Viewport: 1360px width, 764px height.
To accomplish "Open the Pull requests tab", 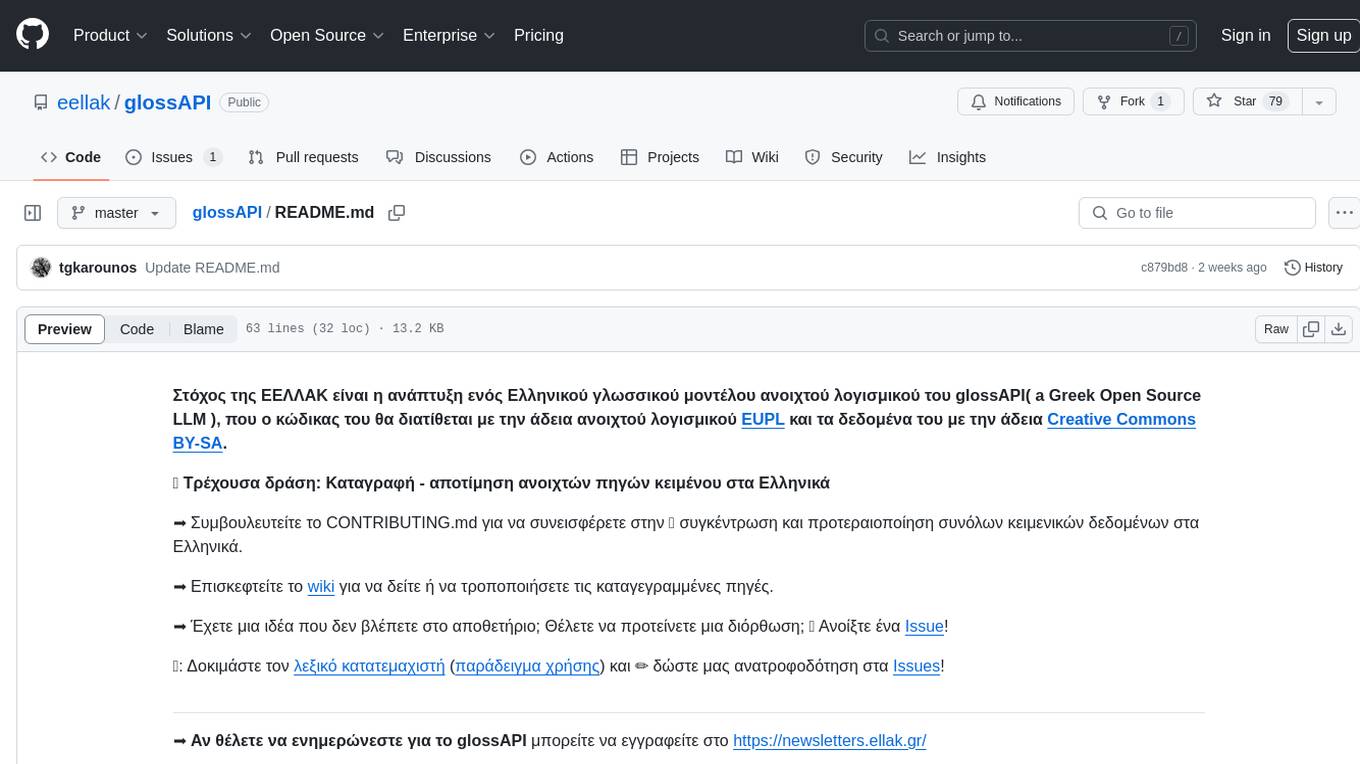I will click(x=303, y=157).
